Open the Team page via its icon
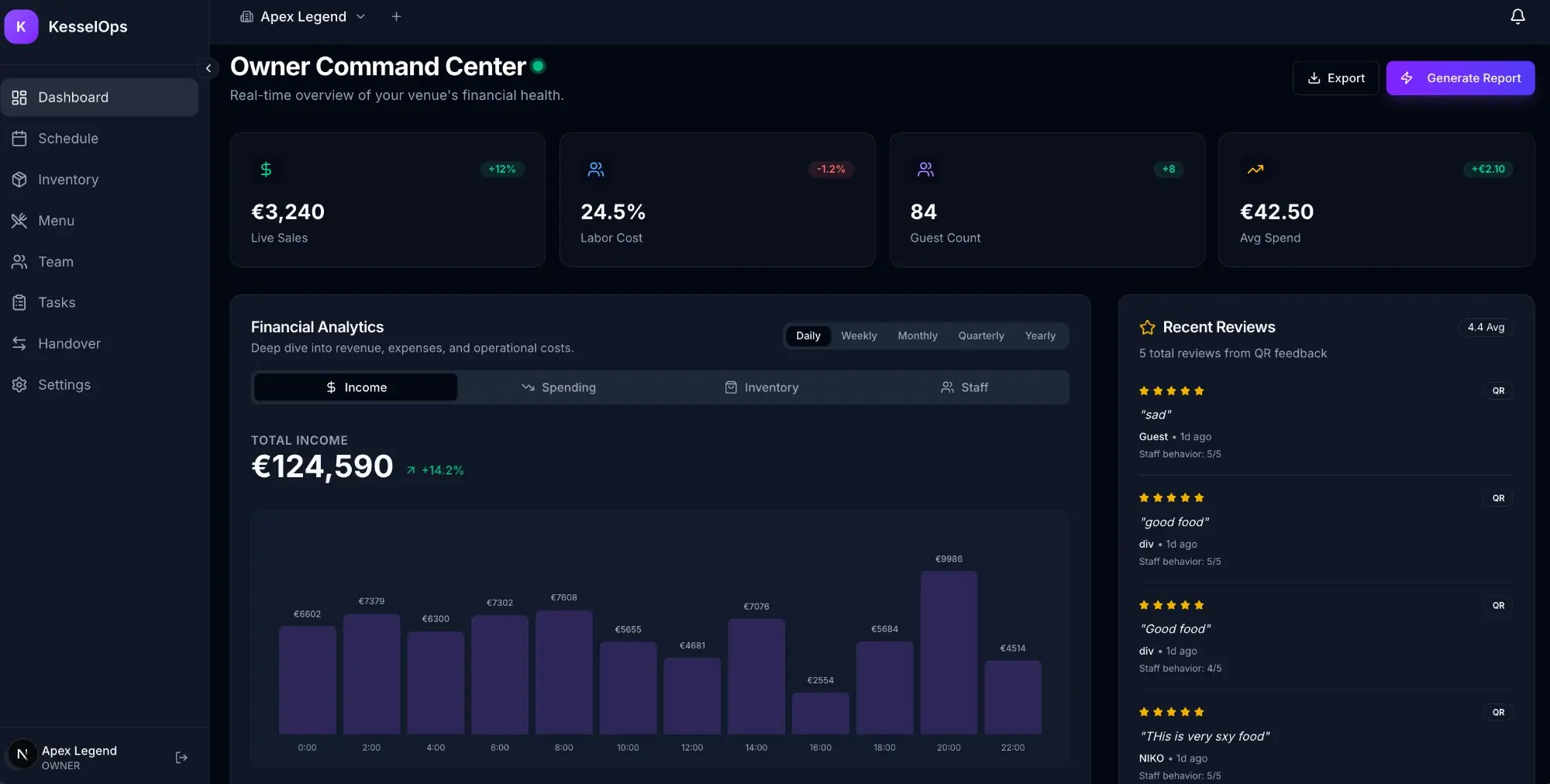The height and width of the screenshot is (784, 1550). click(x=20, y=261)
